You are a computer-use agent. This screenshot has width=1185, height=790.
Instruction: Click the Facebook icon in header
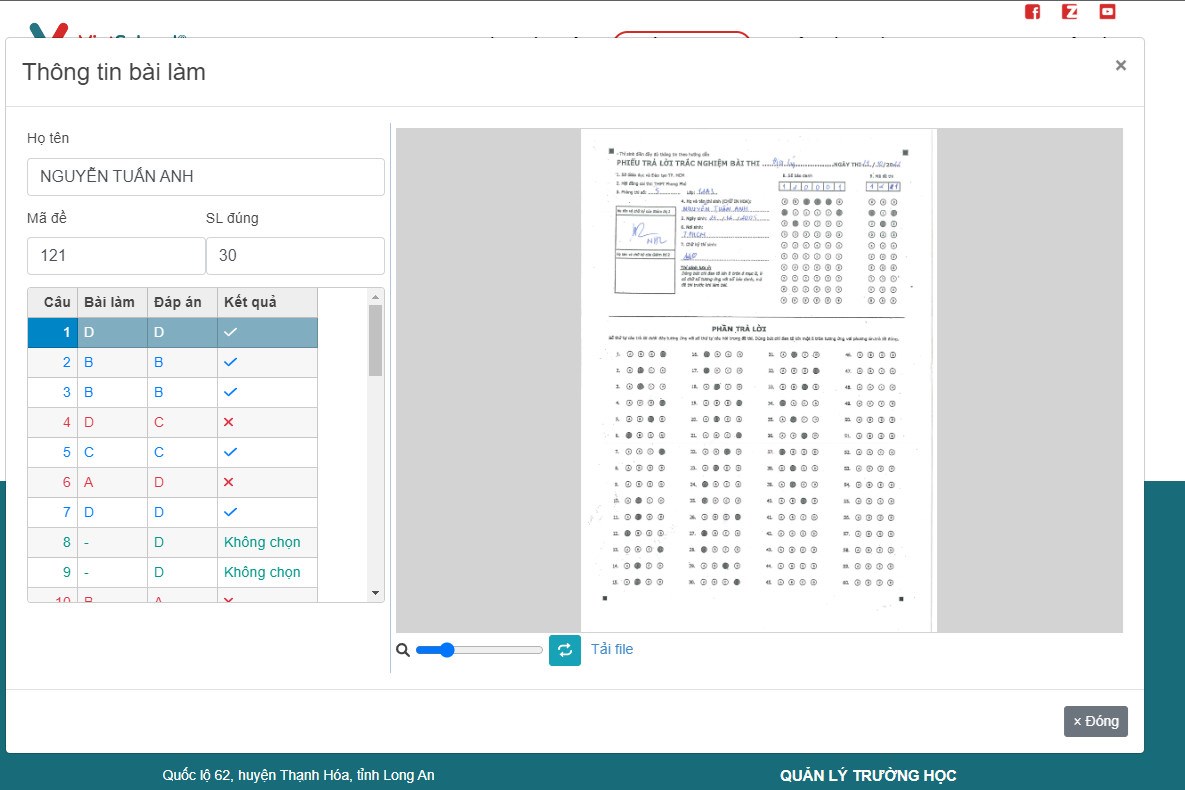1033,12
